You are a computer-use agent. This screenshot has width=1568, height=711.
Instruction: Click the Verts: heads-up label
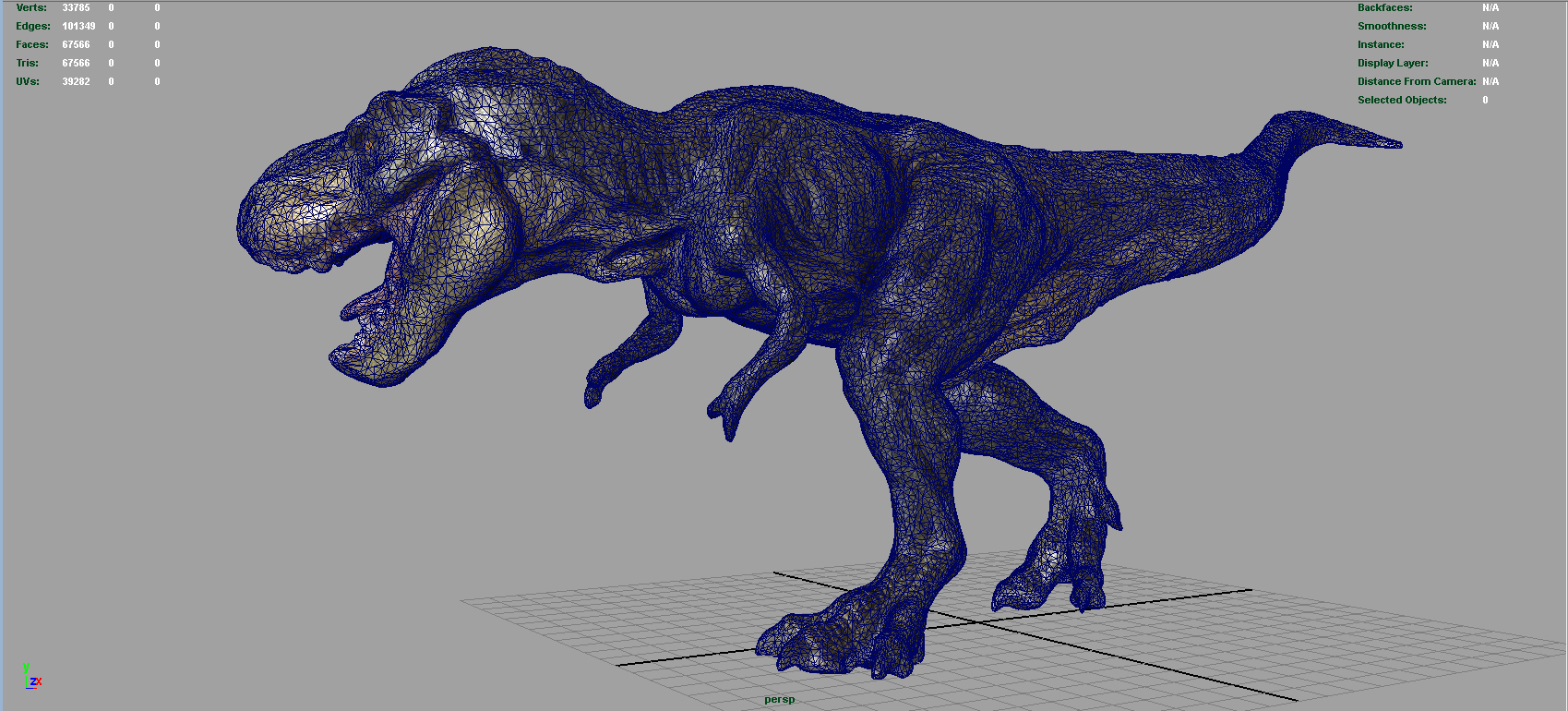31,7
